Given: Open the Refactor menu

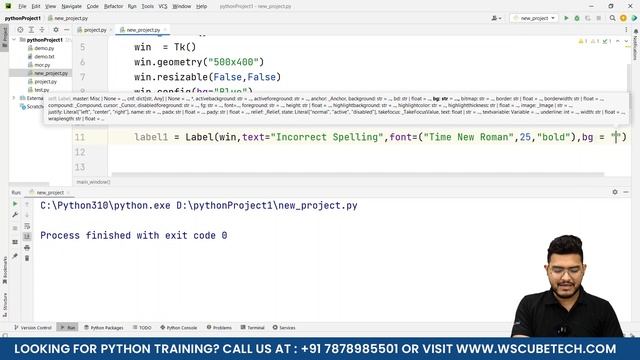Looking at the screenshot, I should tap(113, 6).
